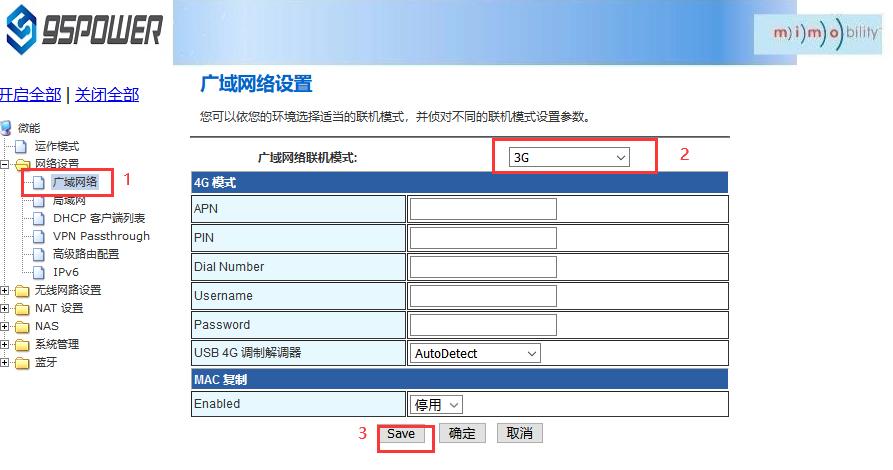Click the 微能 root device icon
The width and height of the screenshot is (893, 470).
[x=7, y=128]
